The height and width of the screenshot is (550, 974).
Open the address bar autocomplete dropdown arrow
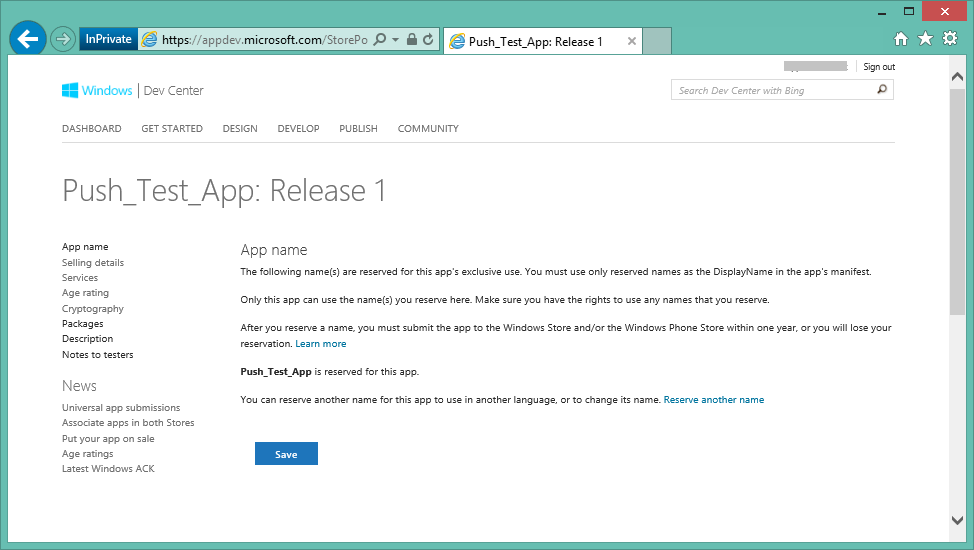coord(396,40)
